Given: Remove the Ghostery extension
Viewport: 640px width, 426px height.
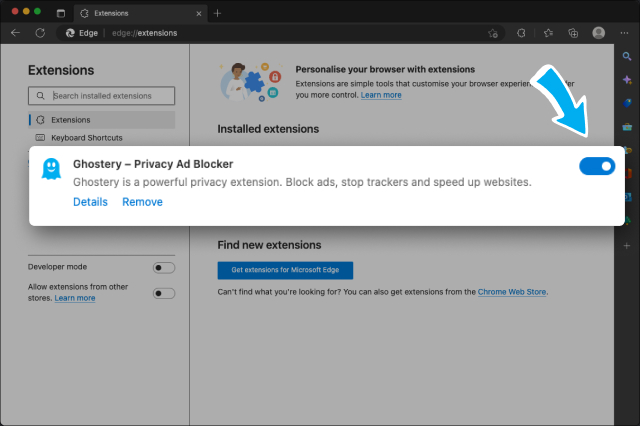Looking at the screenshot, I should click(142, 202).
